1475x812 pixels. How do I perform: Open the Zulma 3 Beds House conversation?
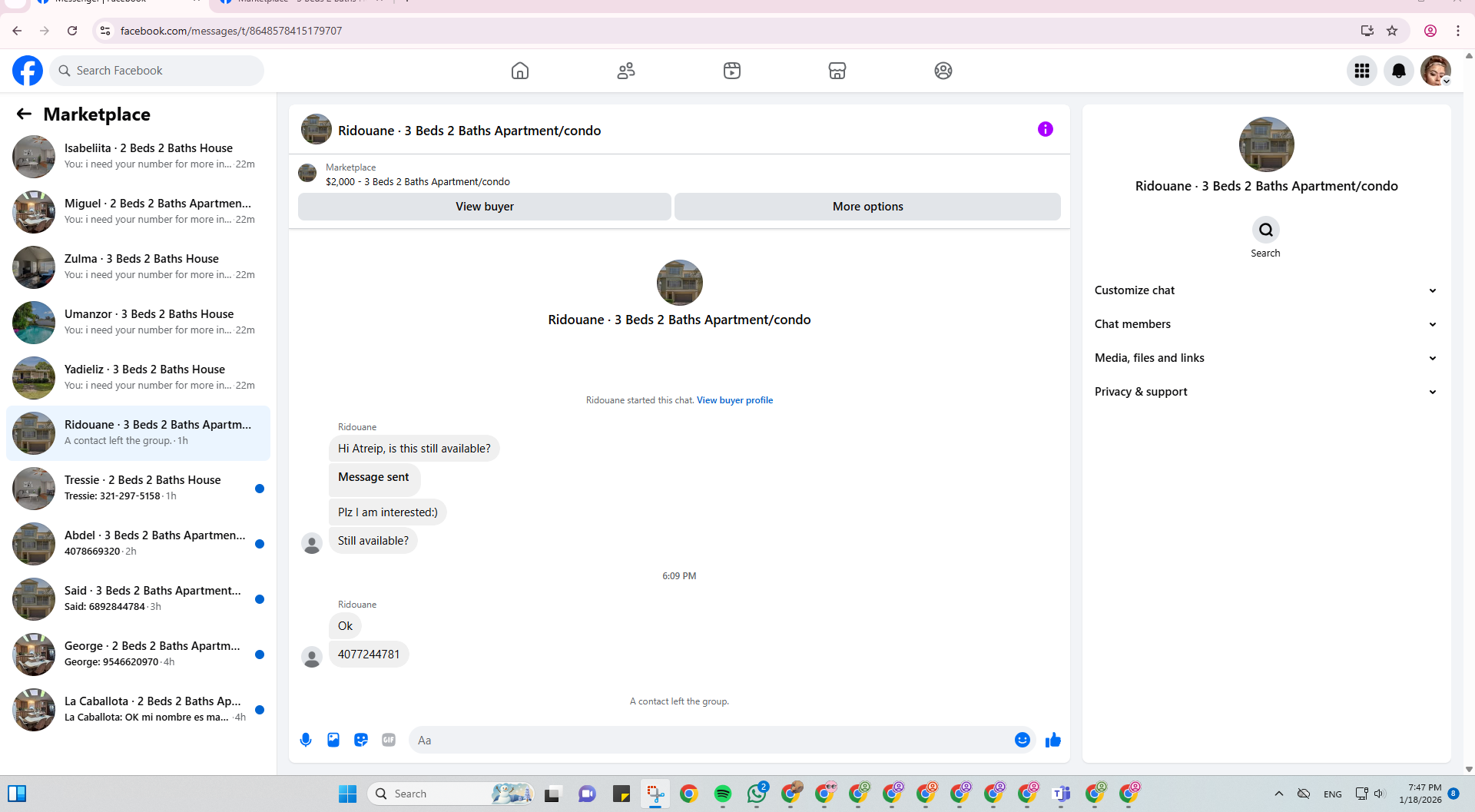(x=138, y=267)
